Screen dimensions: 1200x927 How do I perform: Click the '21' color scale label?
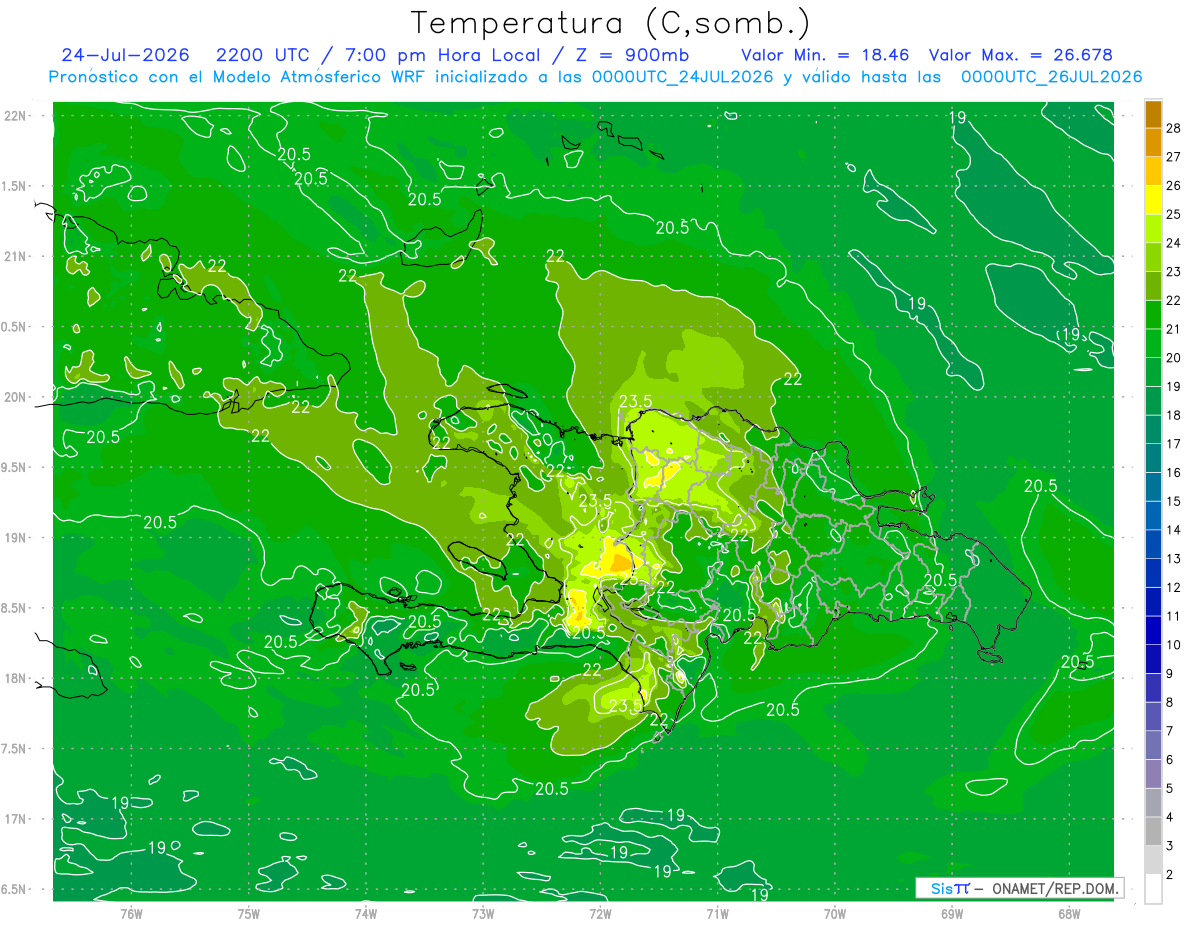[1174, 329]
